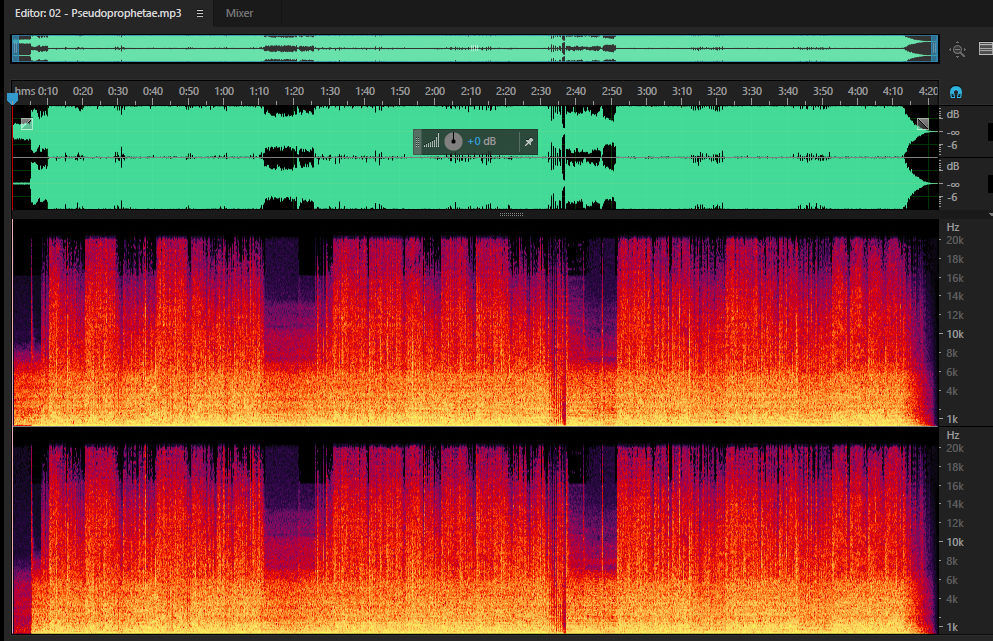993x641 pixels.
Task: Click the blue playhead marker on the ruler
Action: 13,98
